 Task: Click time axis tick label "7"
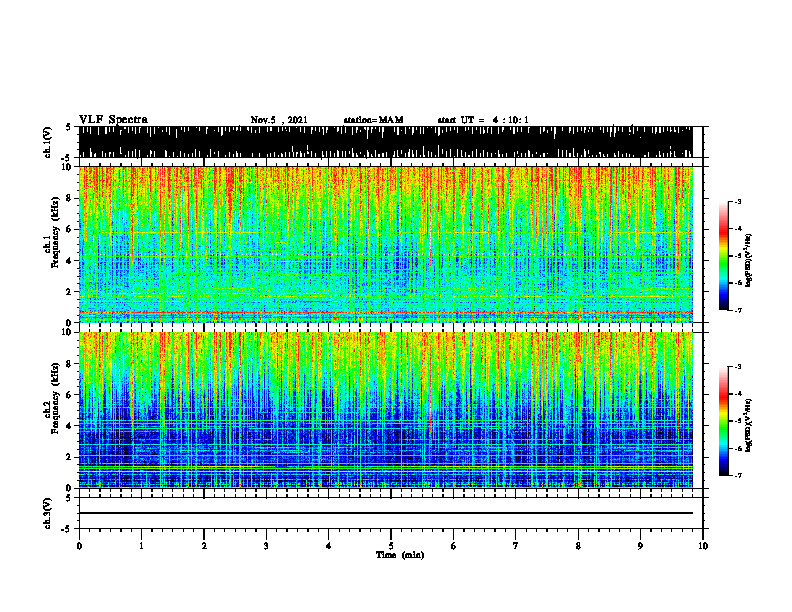(516, 546)
